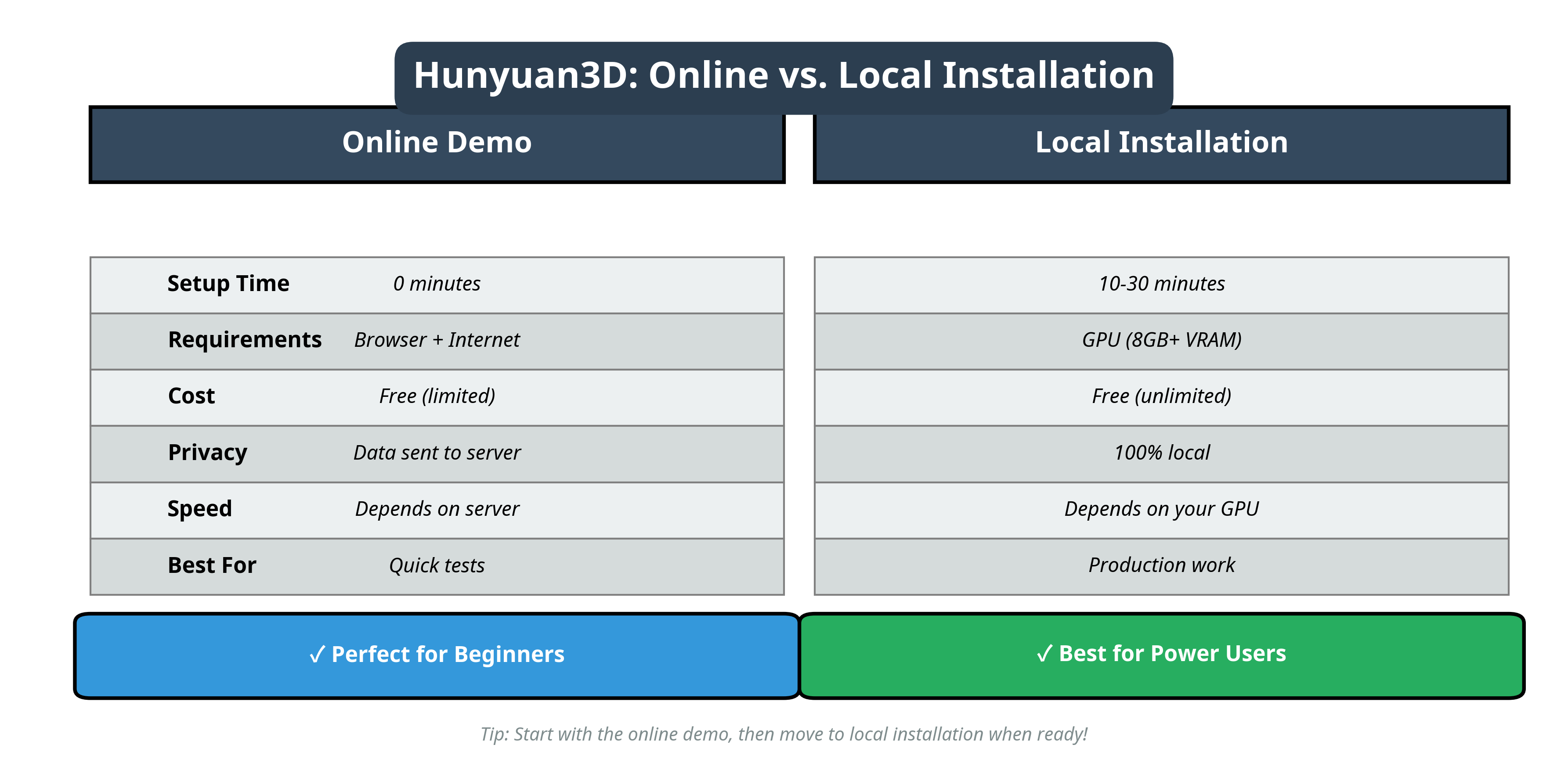This screenshot has width=1568, height=777.
Task: Click the GPU (8GB+ VRAM) cell
Action: click(1161, 339)
